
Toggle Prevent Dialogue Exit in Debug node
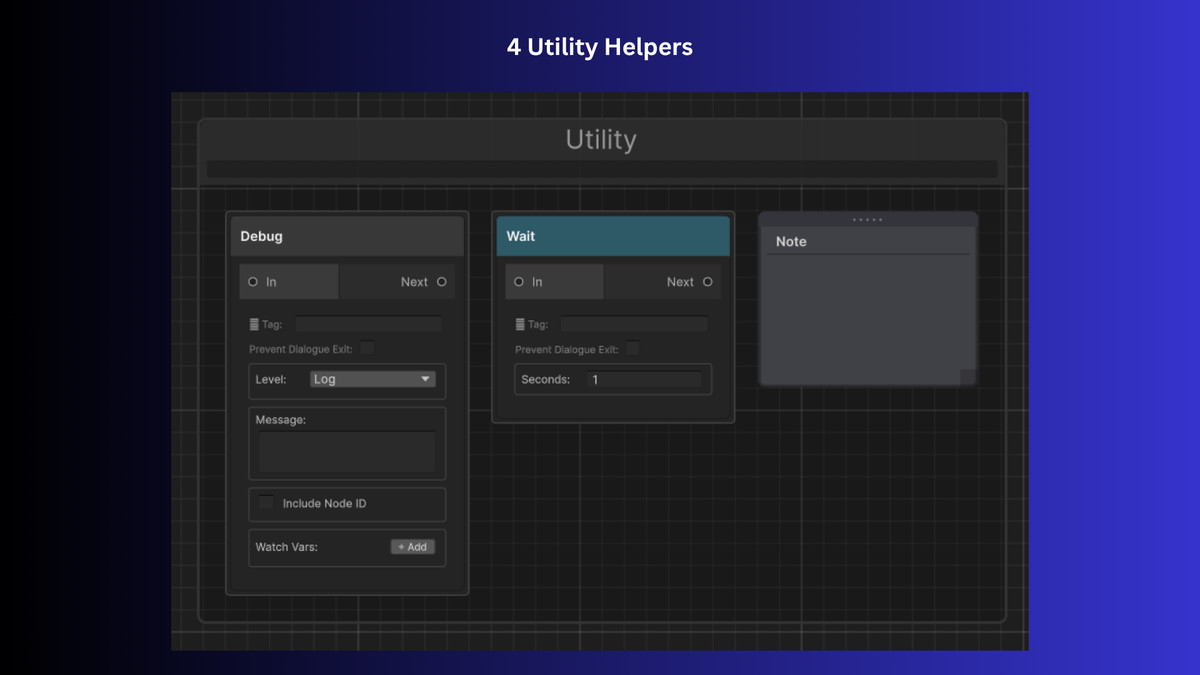coord(367,348)
